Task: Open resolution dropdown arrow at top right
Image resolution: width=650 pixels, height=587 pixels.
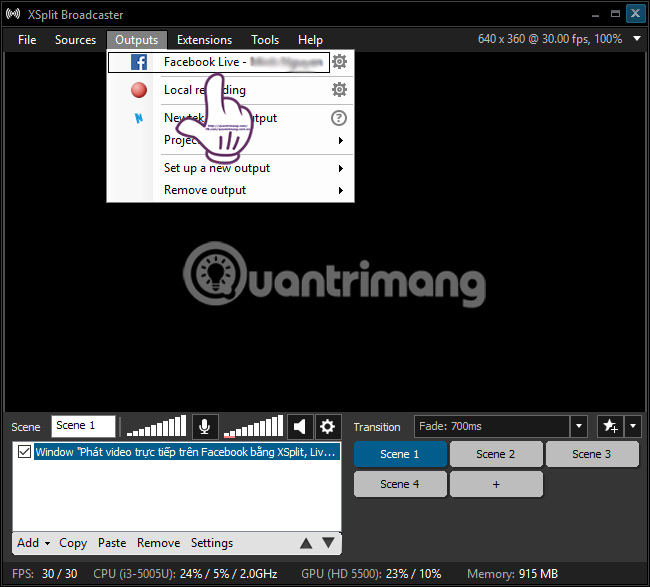Action: pos(638,39)
